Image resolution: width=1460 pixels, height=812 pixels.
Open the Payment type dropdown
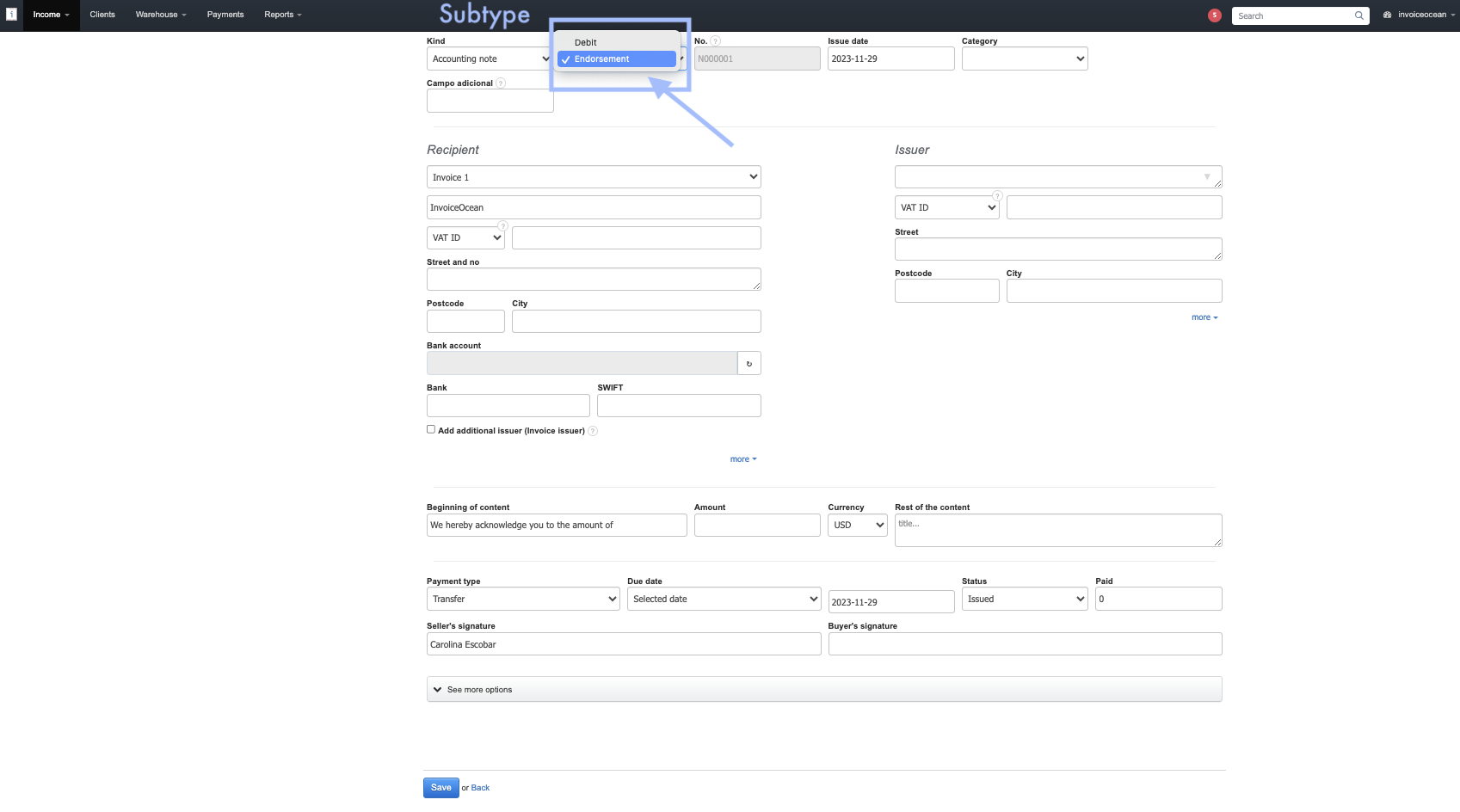[x=522, y=600]
